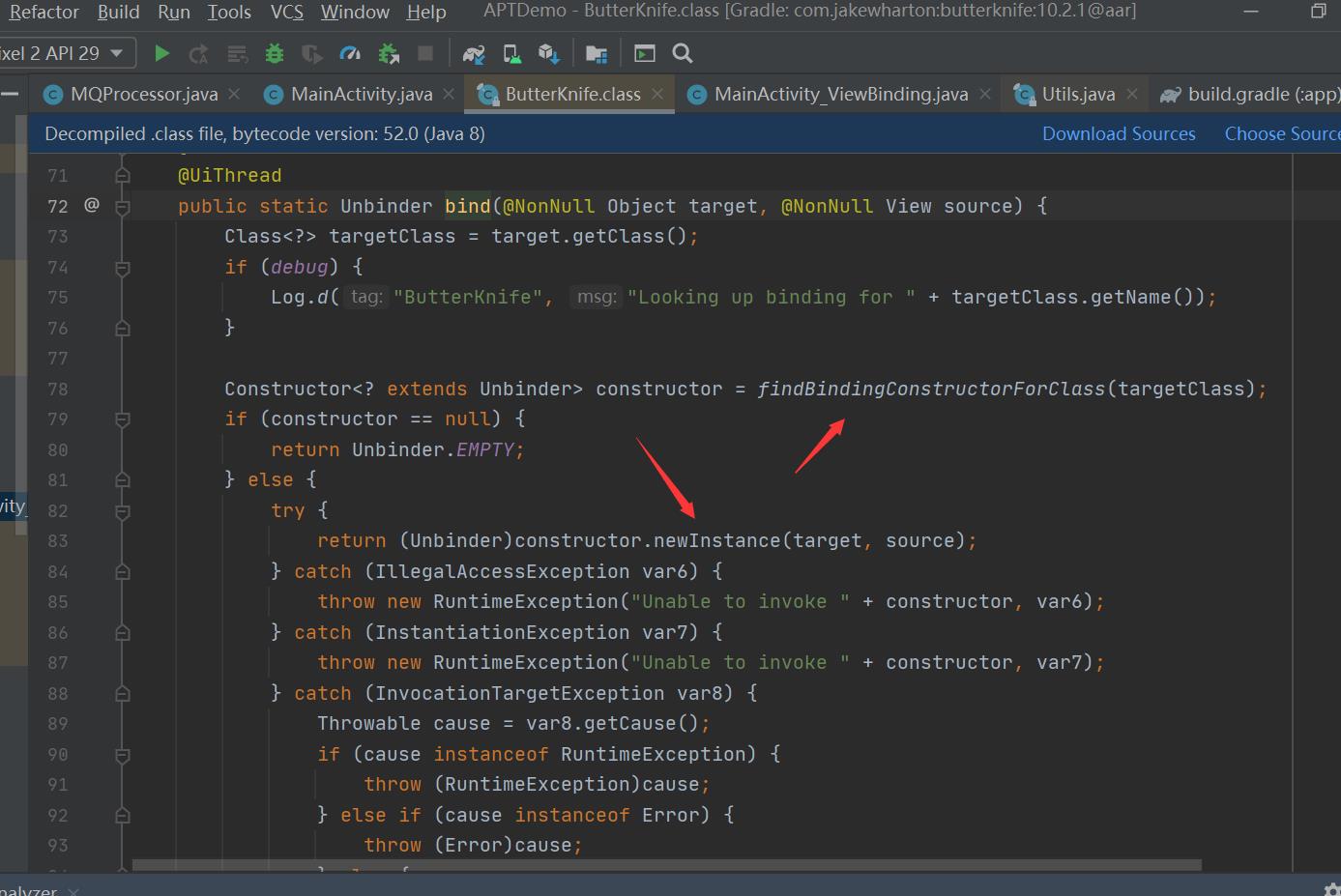
Task: Close the MainActivity_ViewBinding.java tab
Action: coord(985,94)
